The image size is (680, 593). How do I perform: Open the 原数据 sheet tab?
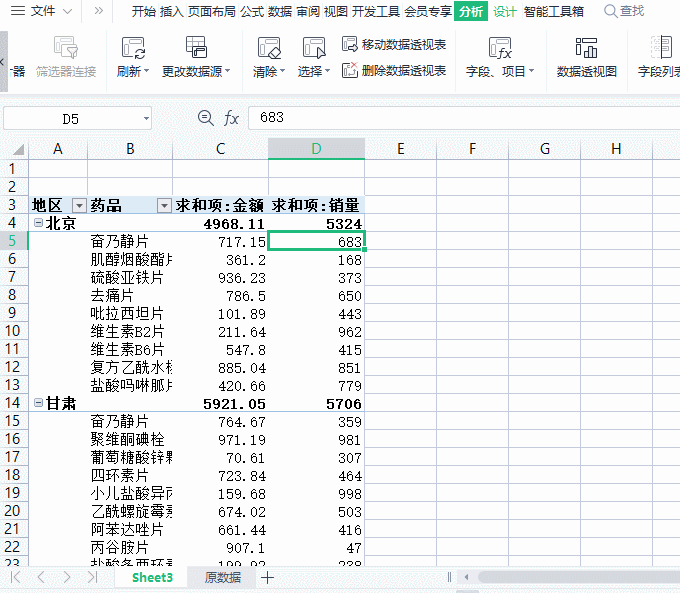tap(222, 578)
